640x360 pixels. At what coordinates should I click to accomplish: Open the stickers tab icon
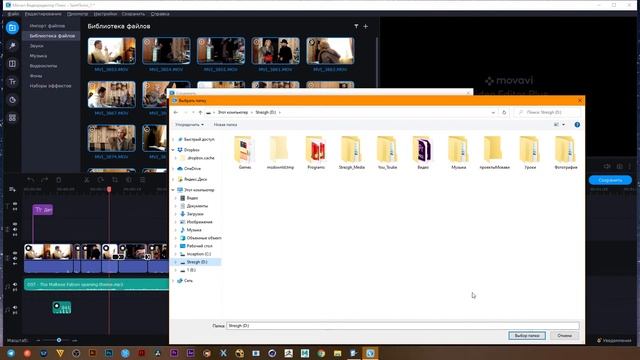(12, 100)
